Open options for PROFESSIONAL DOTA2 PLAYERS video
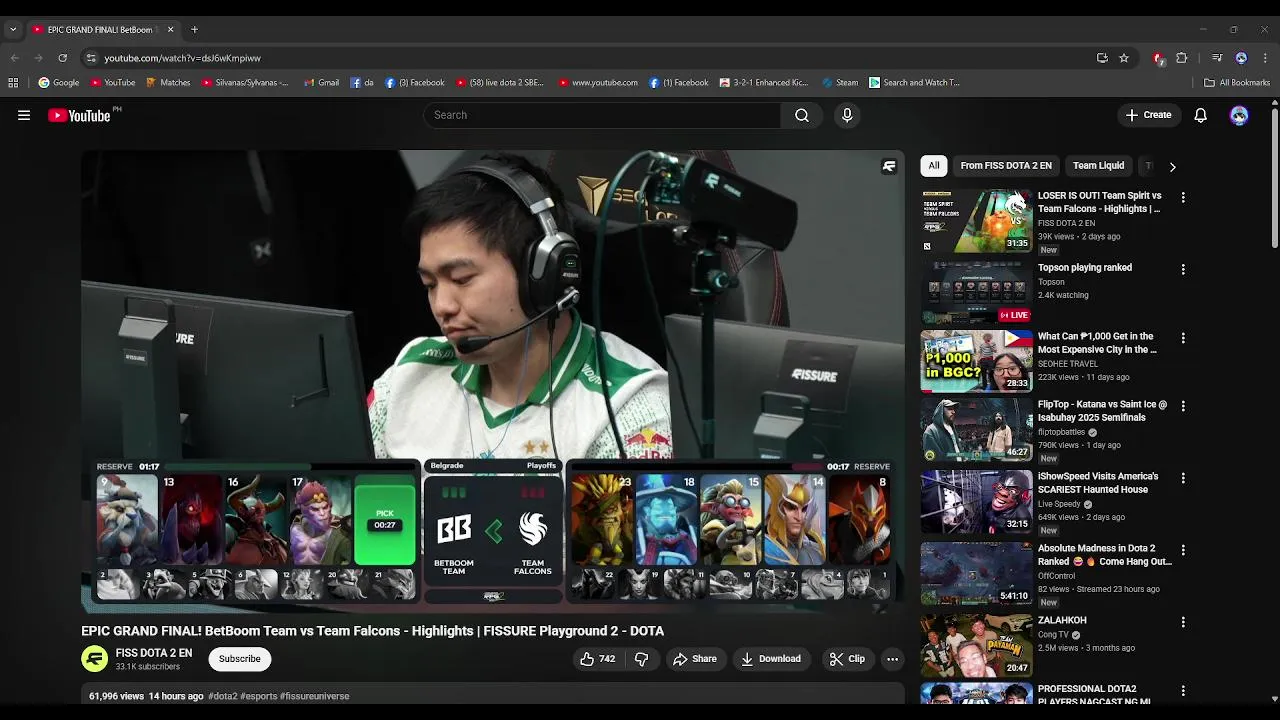The height and width of the screenshot is (720, 1280). point(1183,690)
